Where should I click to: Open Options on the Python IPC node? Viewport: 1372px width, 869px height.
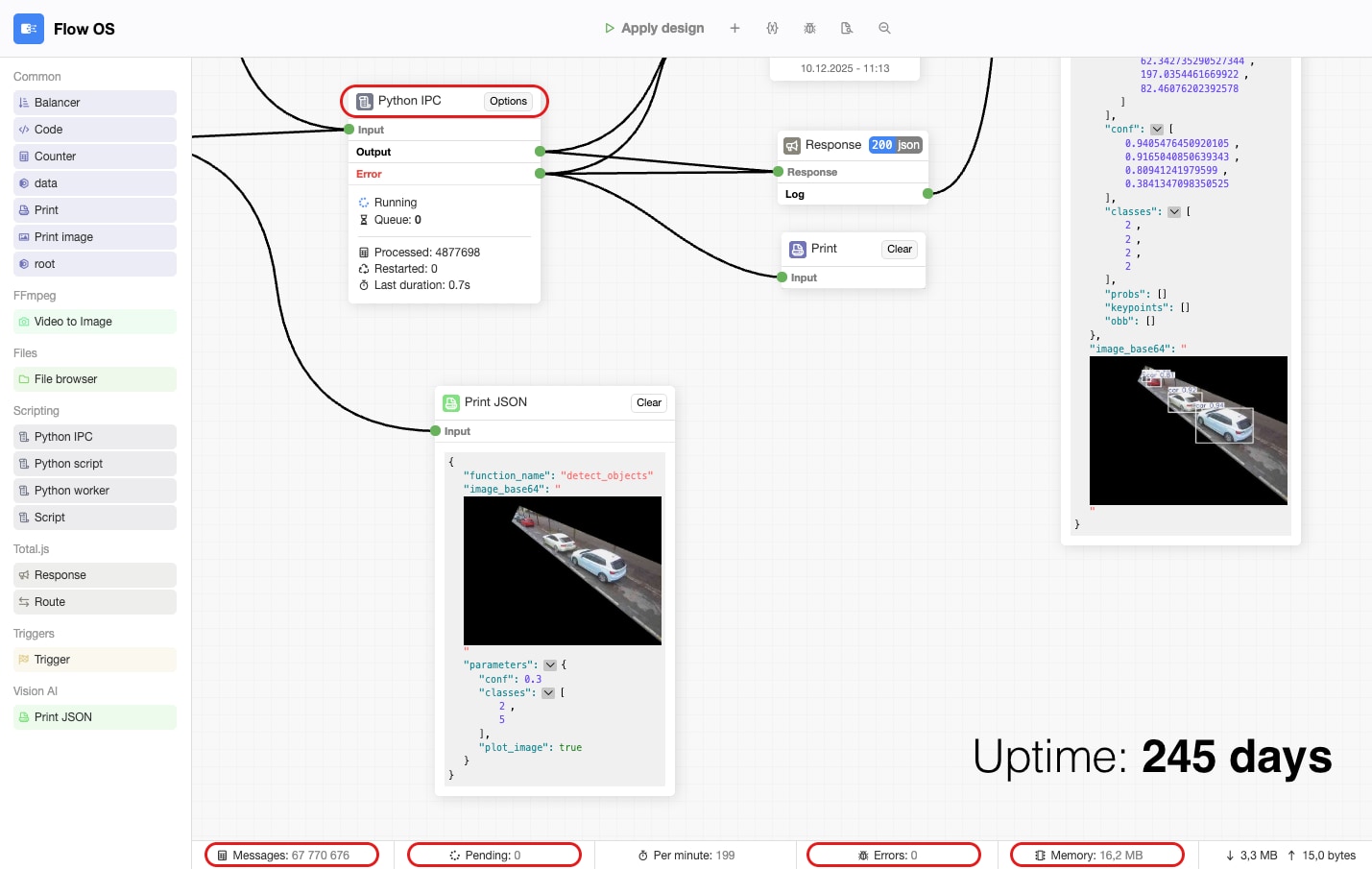[x=508, y=102]
